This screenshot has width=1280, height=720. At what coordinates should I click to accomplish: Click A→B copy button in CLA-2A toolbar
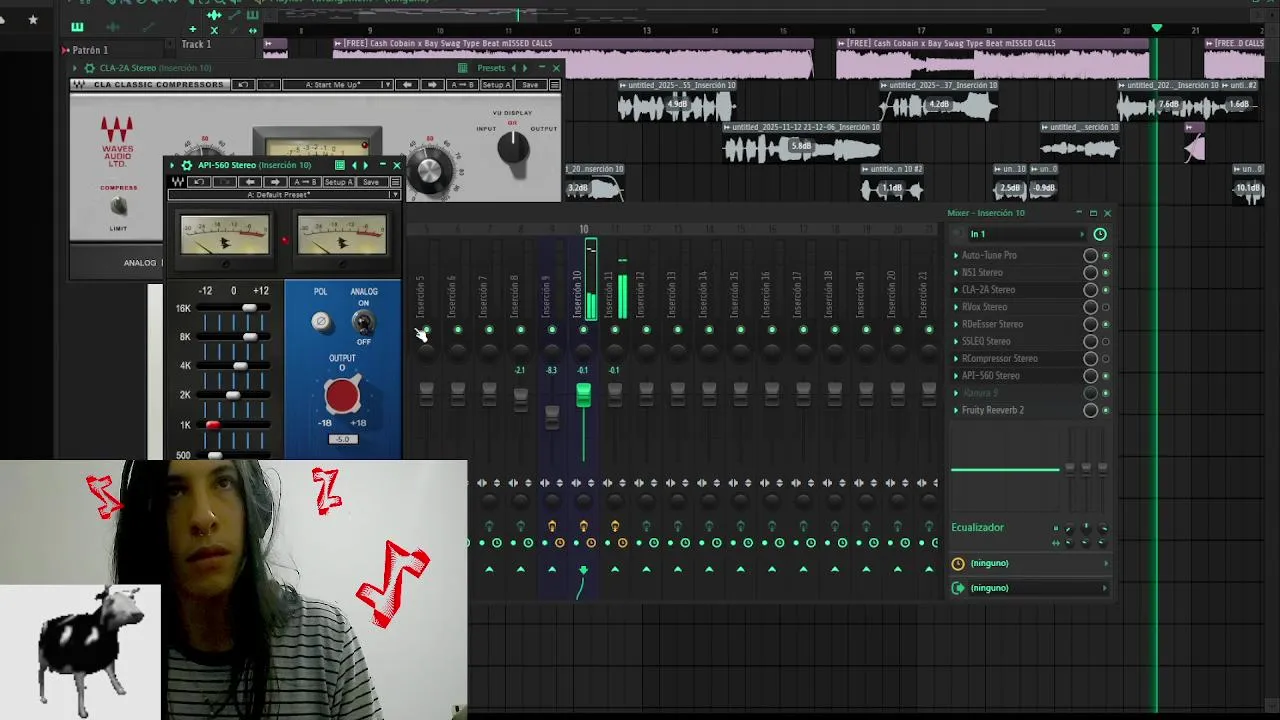463,85
